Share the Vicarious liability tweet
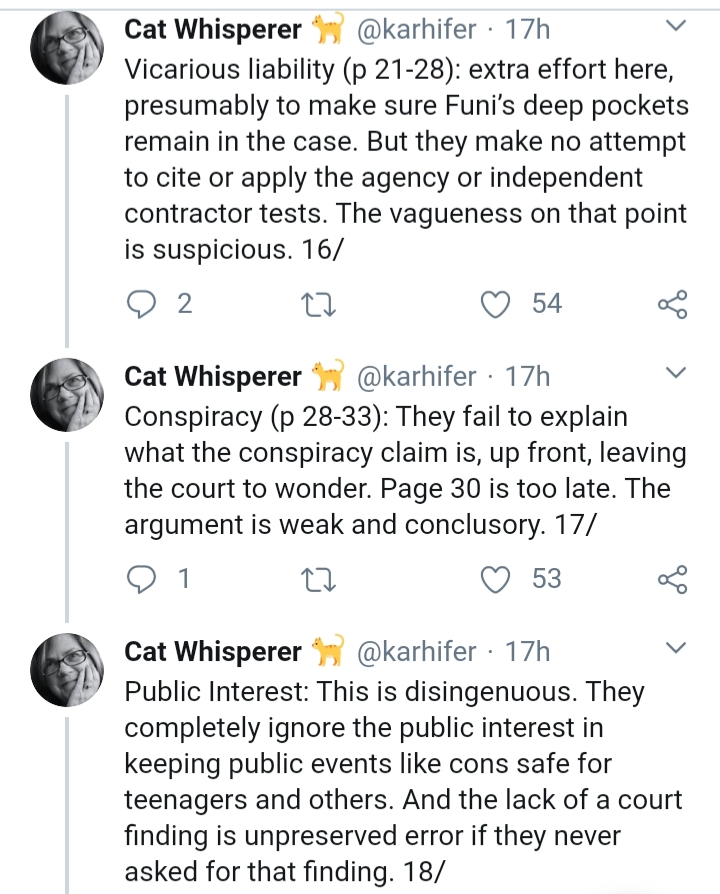Viewport: 720px width, 894px height. [x=673, y=304]
